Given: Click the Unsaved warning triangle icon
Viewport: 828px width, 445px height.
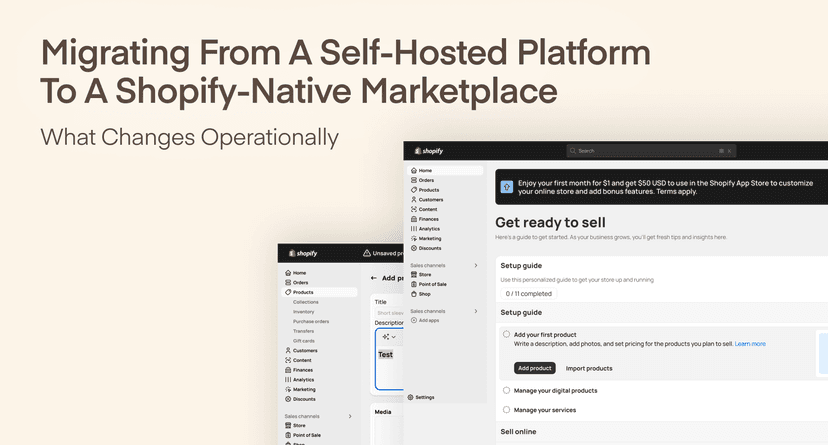Looking at the screenshot, I should point(367,253).
